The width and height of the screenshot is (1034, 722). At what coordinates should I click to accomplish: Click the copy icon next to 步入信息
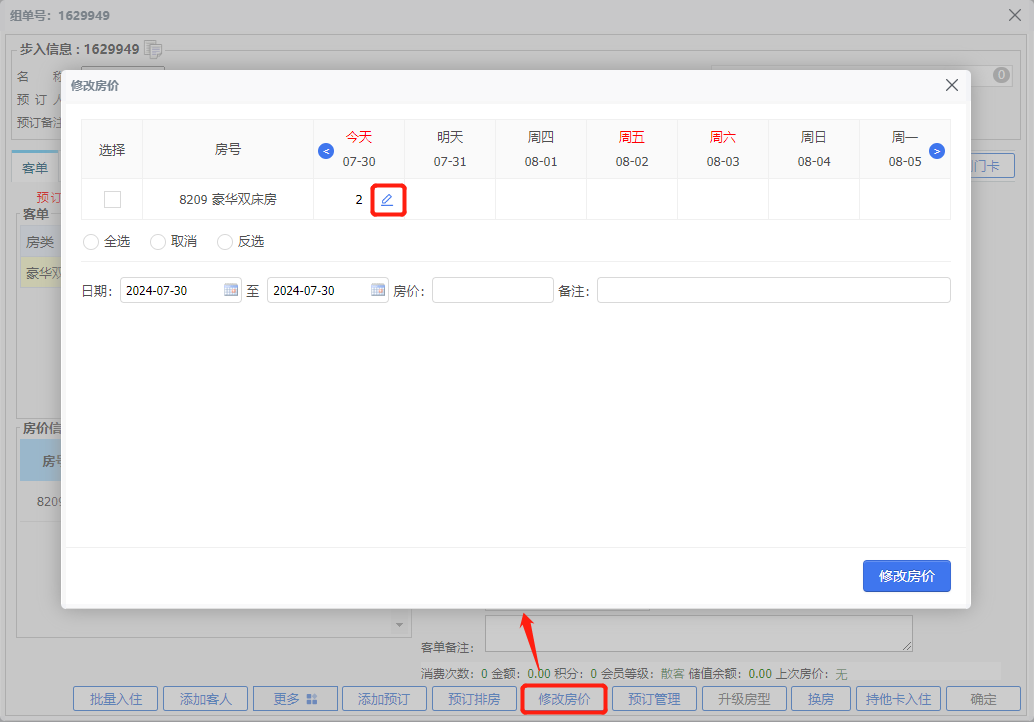pos(153,49)
